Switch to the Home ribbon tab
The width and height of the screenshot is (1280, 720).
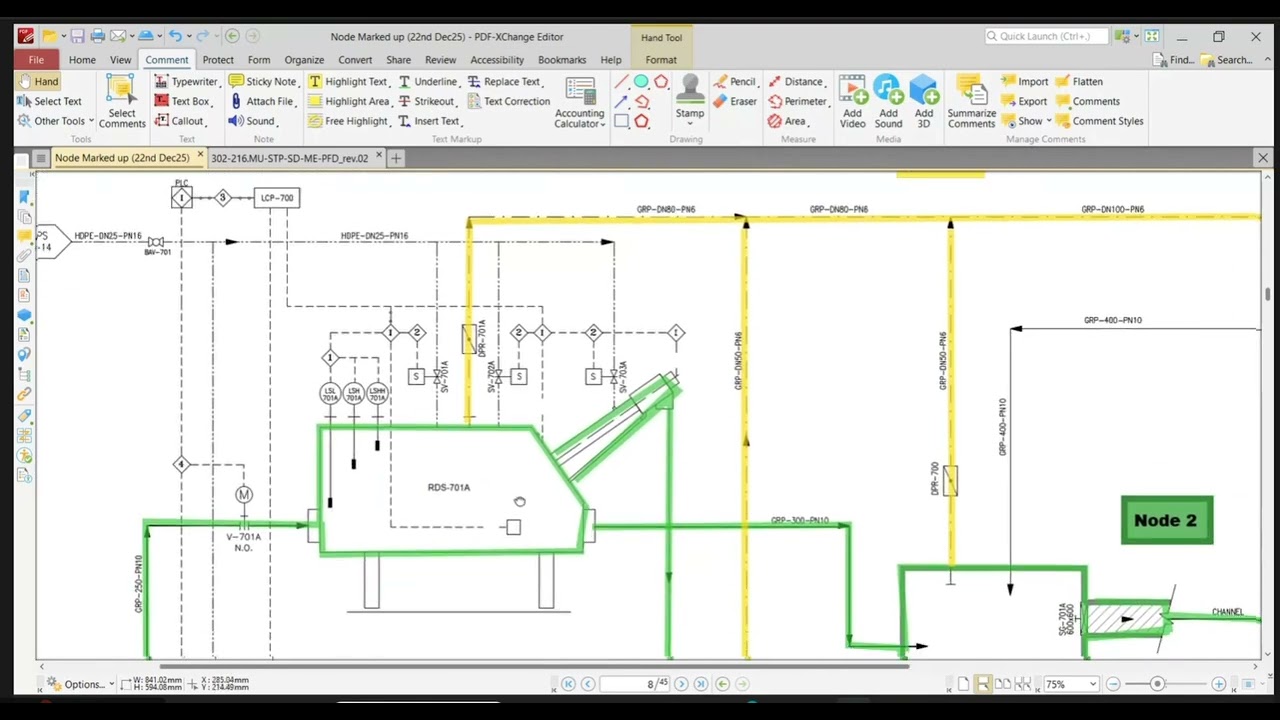point(82,60)
